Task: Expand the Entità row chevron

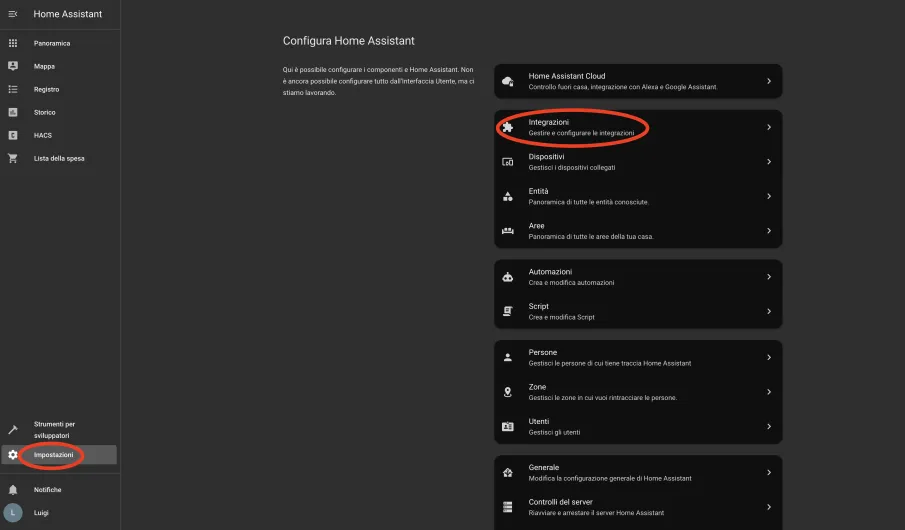Action: (769, 197)
